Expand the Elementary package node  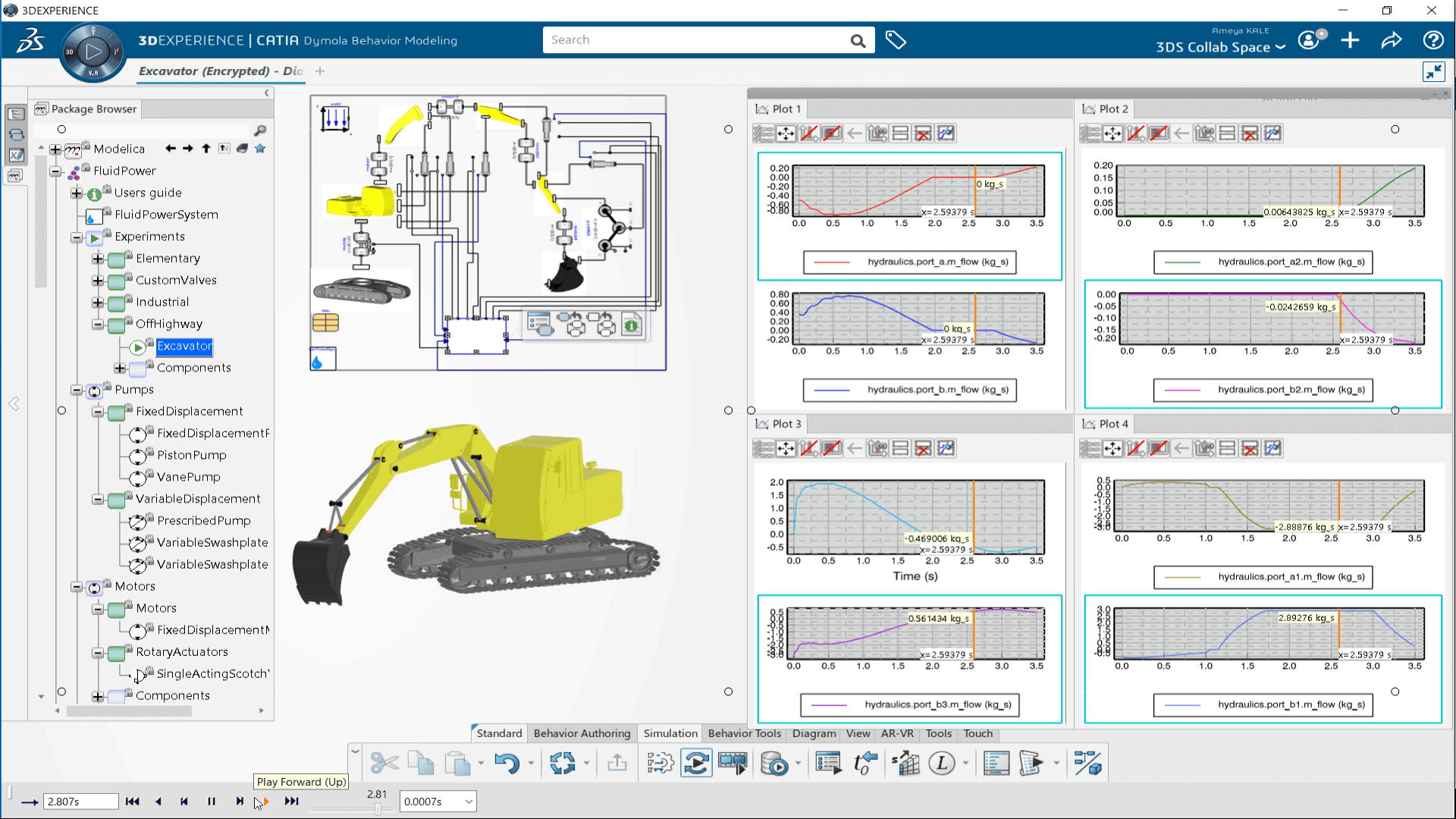click(98, 259)
